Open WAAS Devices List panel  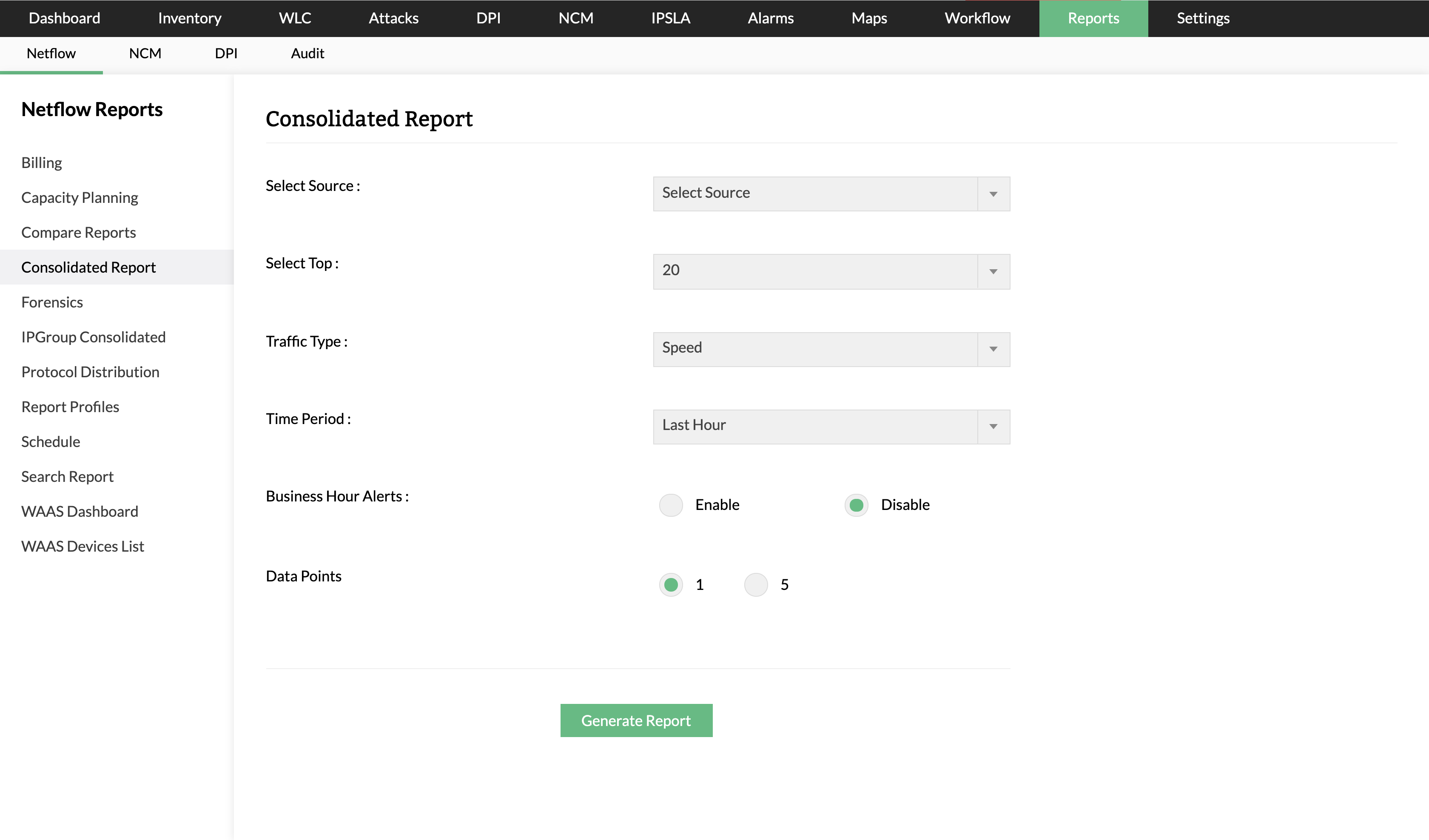[x=83, y=546]
